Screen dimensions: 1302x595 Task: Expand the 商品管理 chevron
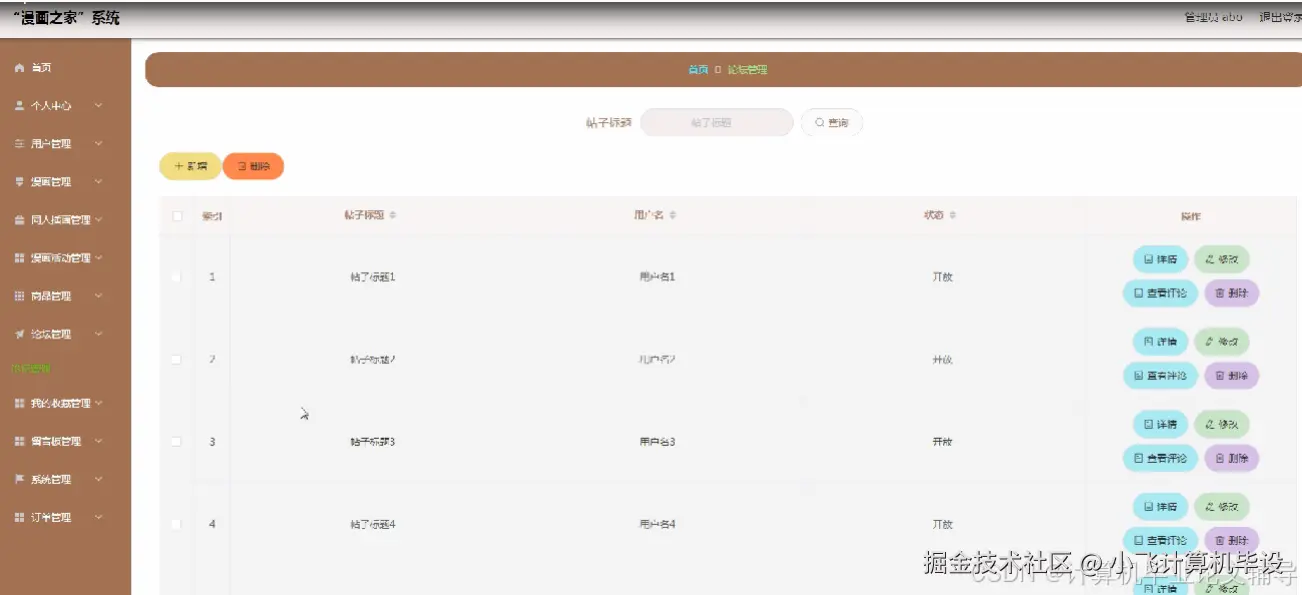click(98, 296)
